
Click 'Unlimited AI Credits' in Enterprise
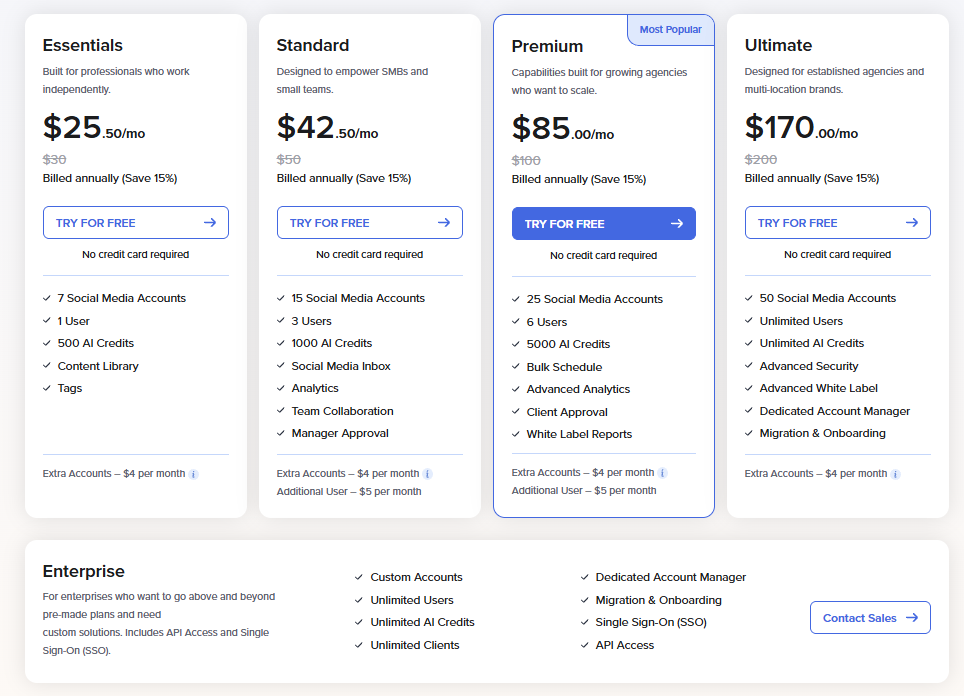(x=422, y=622)
